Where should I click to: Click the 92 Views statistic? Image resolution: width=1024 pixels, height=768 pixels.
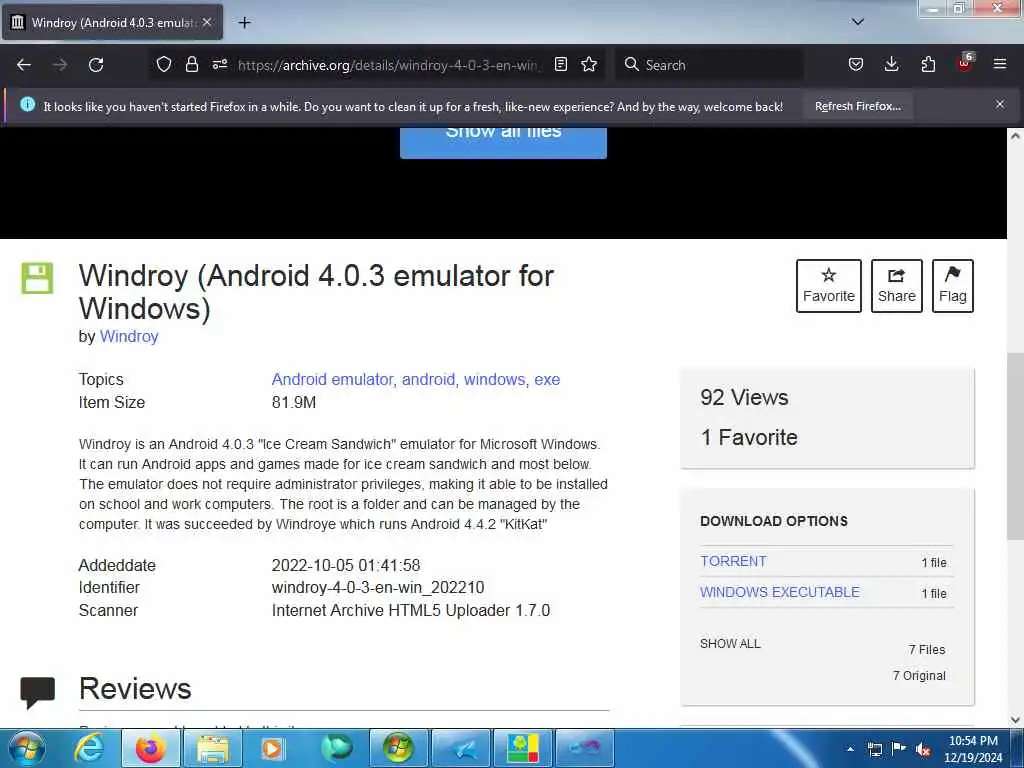(x=744, y=397)
